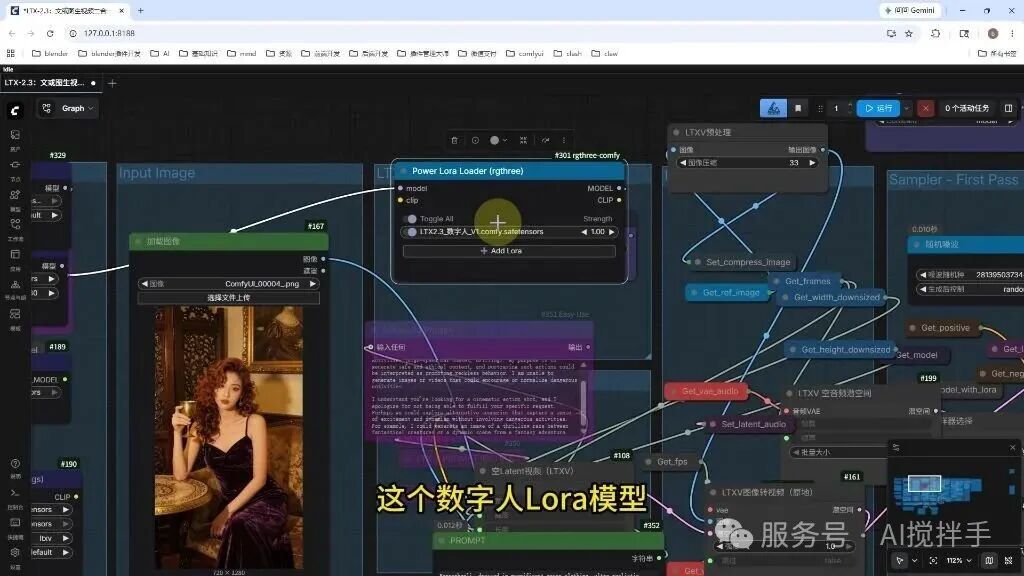Toggle the right side panel layout icon
This screenshot has height=576, width=1024.
1008,108
